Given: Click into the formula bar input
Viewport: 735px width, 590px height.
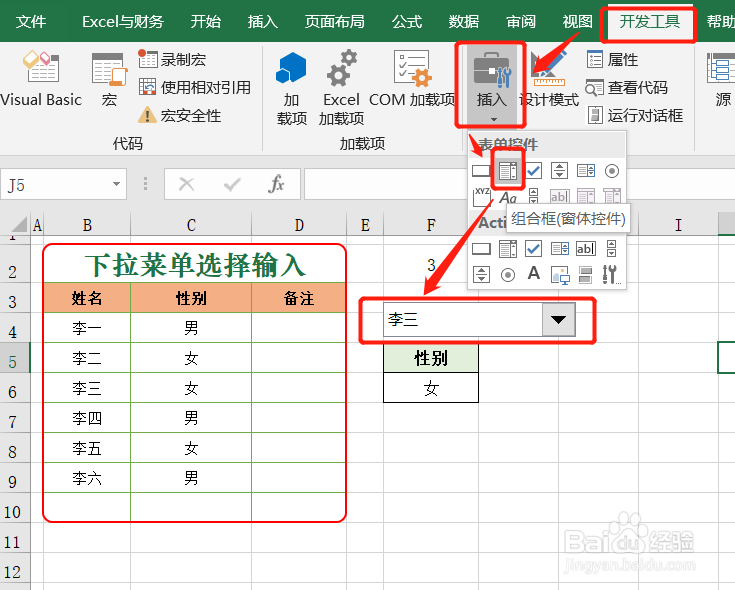Looking at the screenshot, I should coord(387,184).
